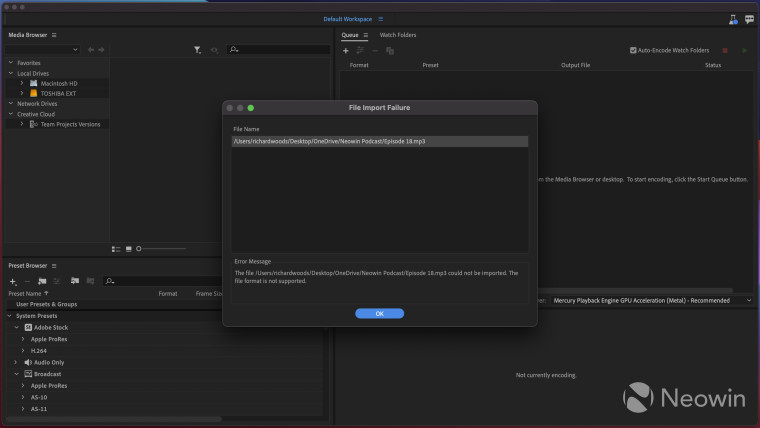Click the Start Queue green play button

pos(744,50)
